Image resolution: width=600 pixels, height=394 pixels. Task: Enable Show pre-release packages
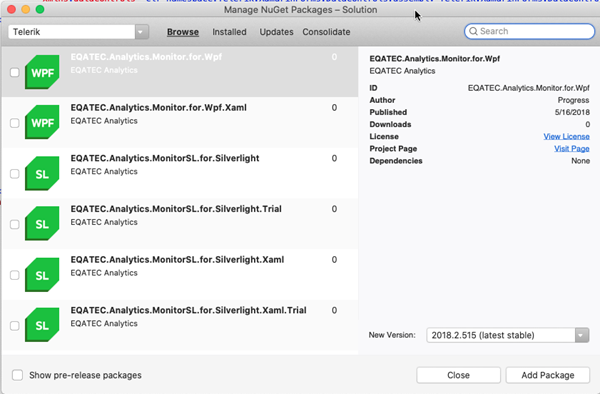17,375
